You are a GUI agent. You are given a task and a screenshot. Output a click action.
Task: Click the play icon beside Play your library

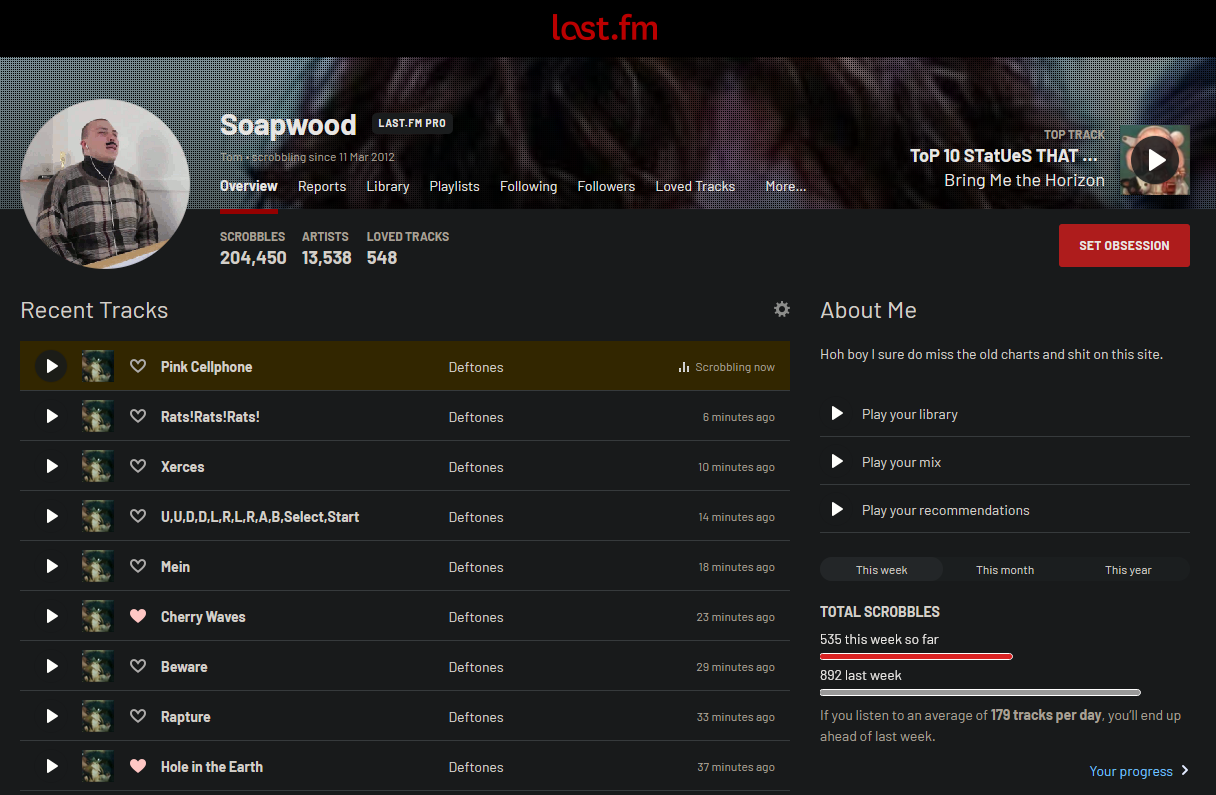pyautogui.click(x=837, y=414)
